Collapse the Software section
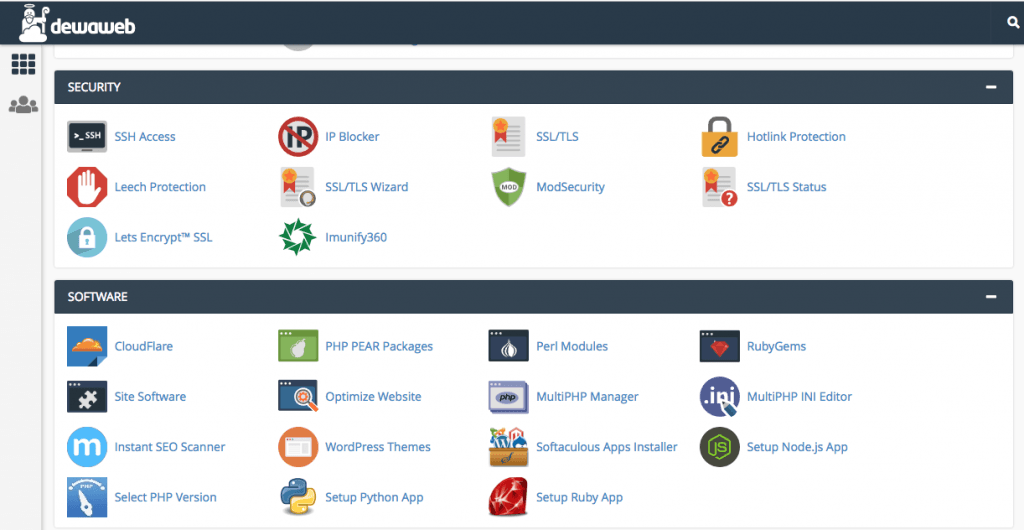 (991, 296)
